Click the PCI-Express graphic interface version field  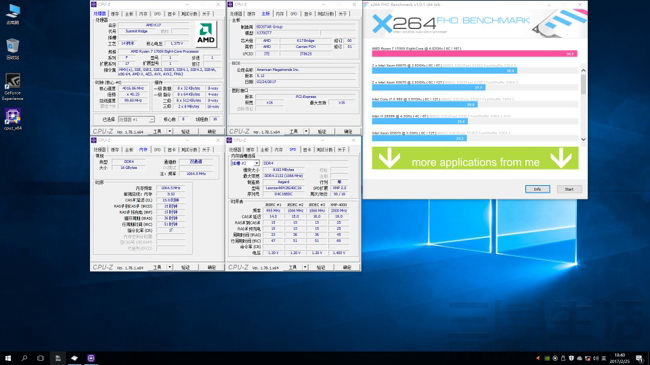coord(306,96)
